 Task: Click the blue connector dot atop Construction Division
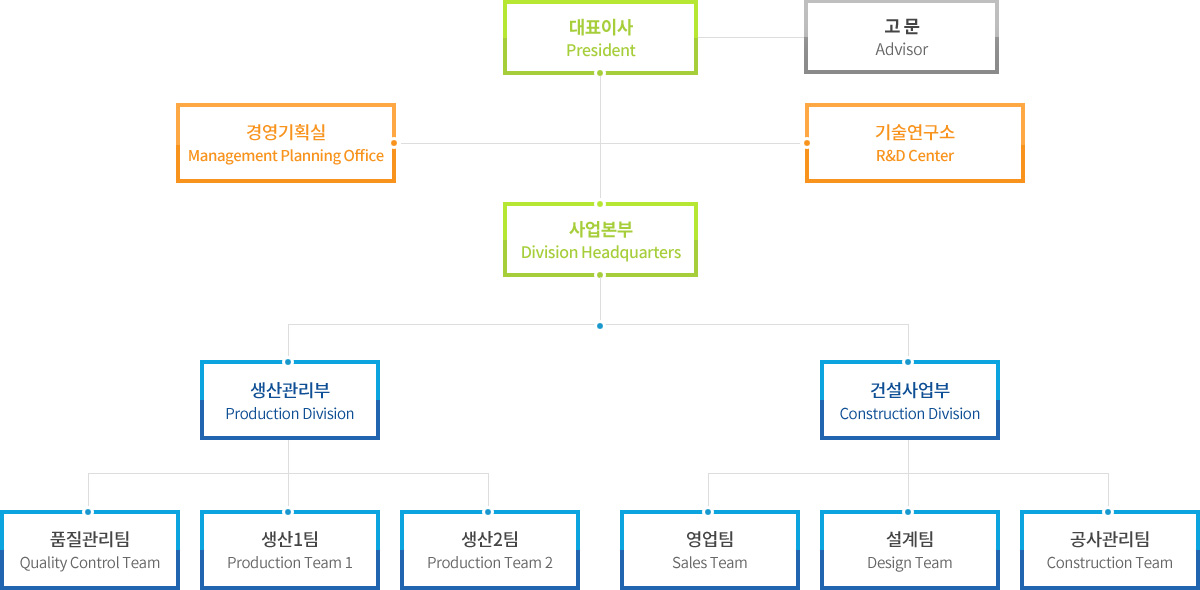click(908, 362)
